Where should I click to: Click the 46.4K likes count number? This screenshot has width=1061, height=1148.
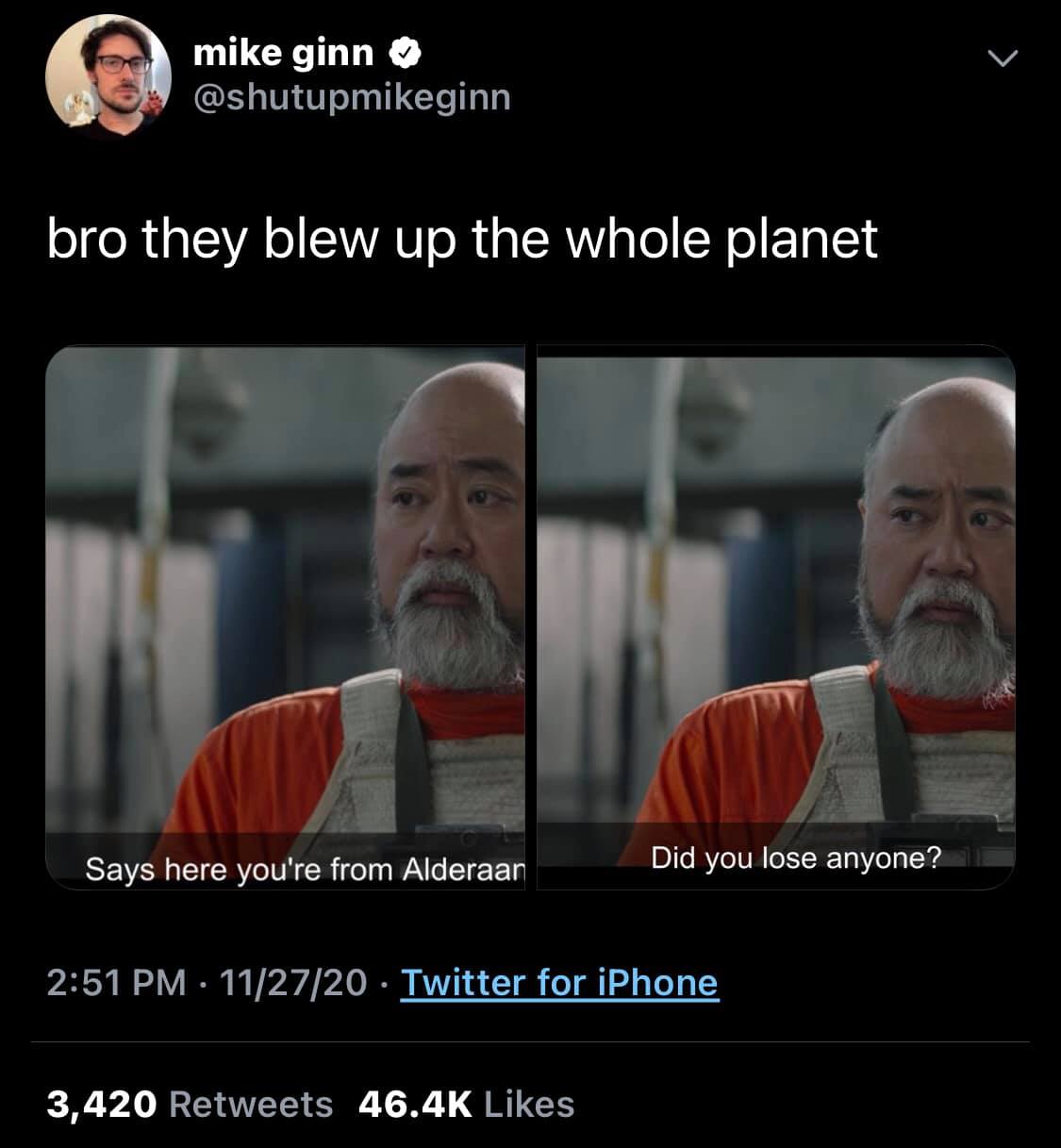point(415,1105)
